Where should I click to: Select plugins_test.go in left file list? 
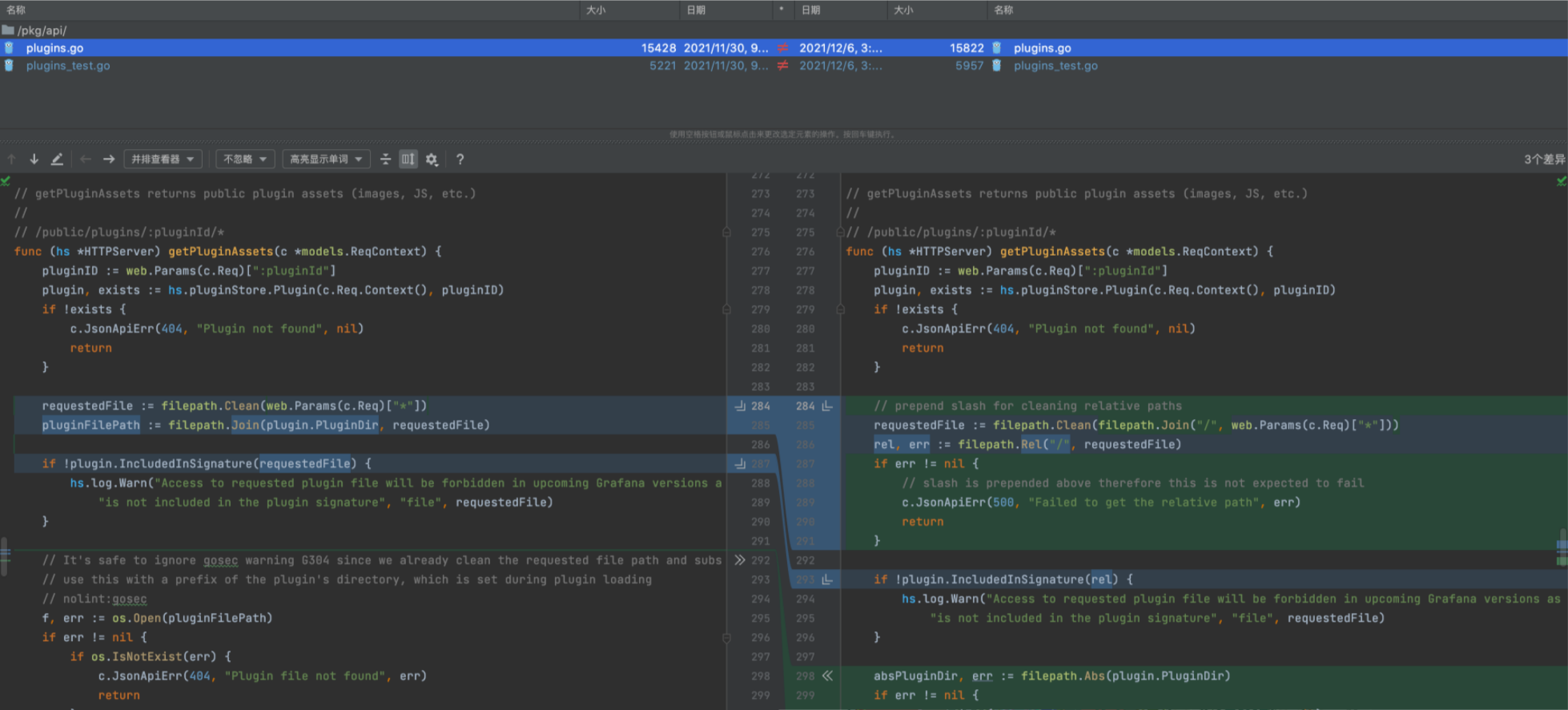(x=68, y=66)
